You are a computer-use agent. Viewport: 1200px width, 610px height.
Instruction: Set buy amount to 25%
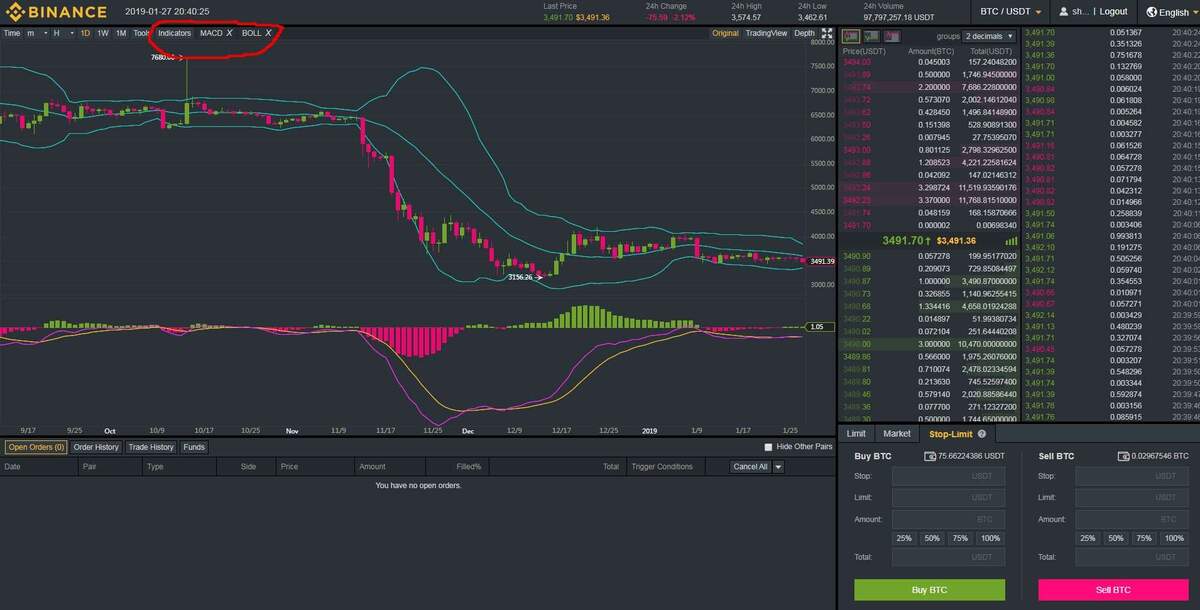pyautogui.click(x=904, y=538)
